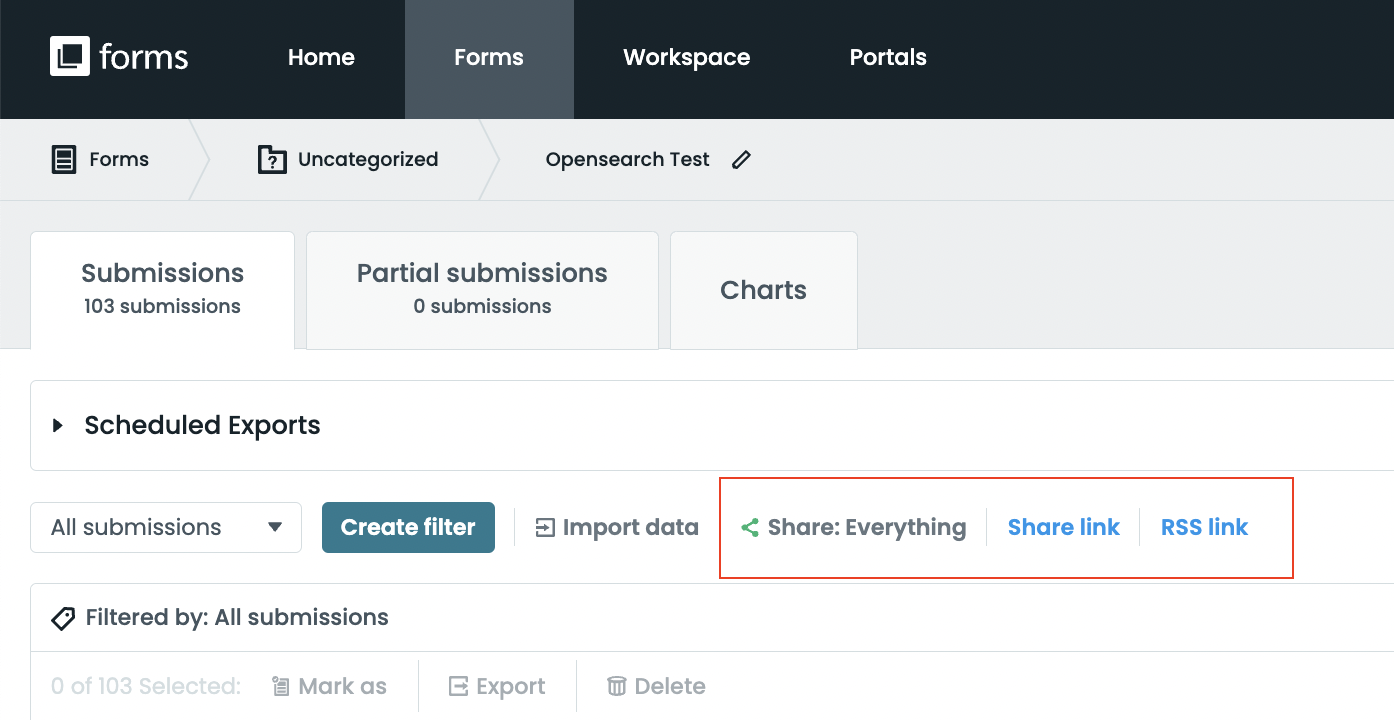Click the Delete trash can icon
The width and height of the screenshot is (1394, 720).
pos(617,686)
